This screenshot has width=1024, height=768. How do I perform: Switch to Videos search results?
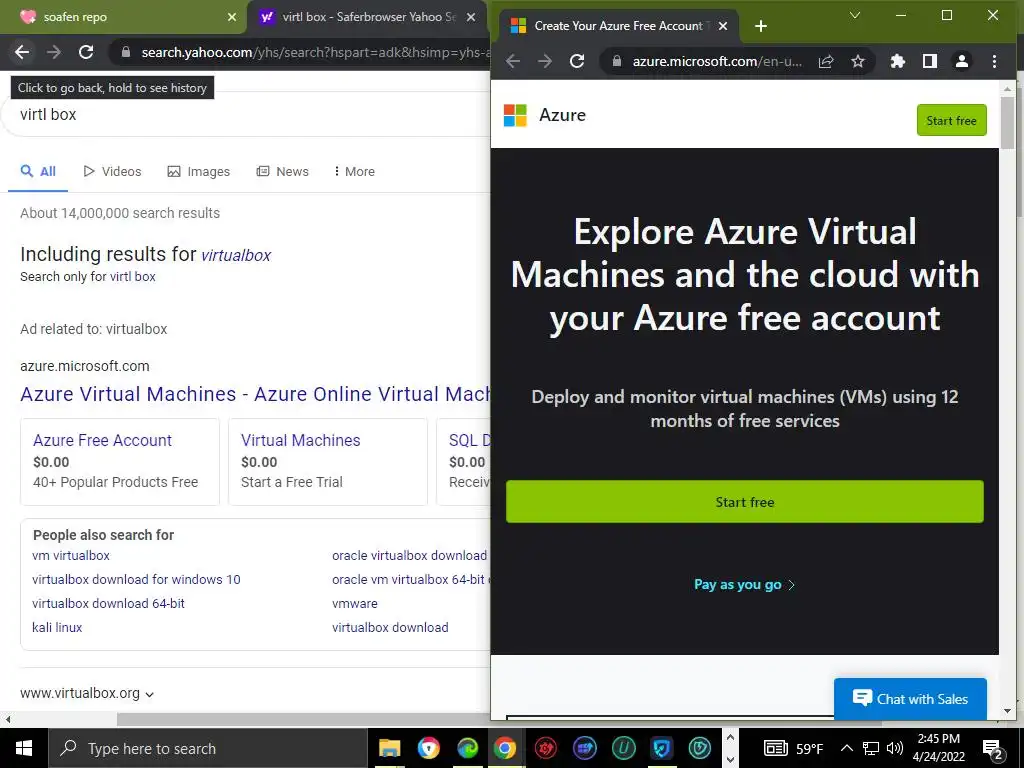(112, 171)
